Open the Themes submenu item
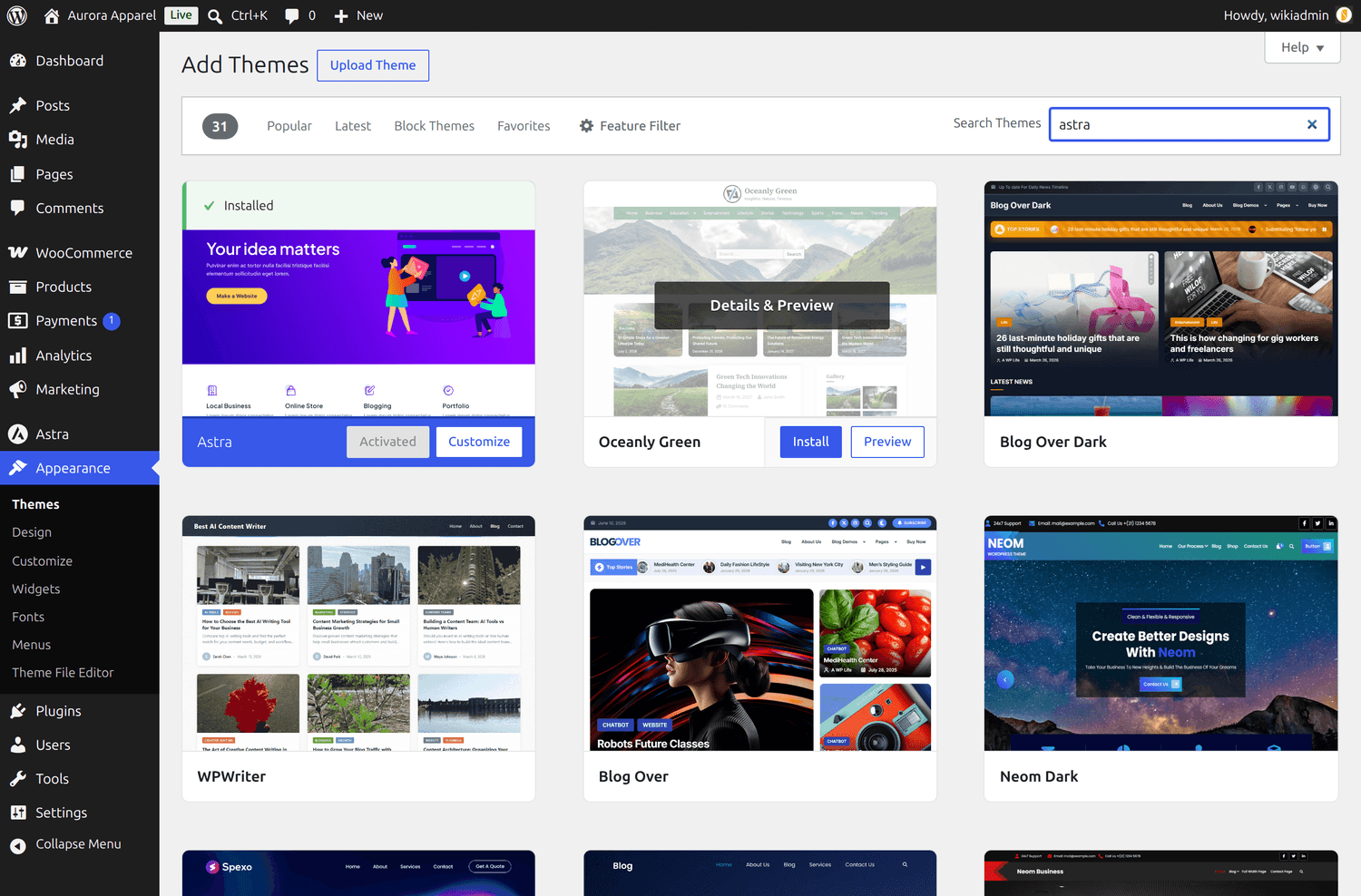 pyautogui.click(x=35, y=504)
